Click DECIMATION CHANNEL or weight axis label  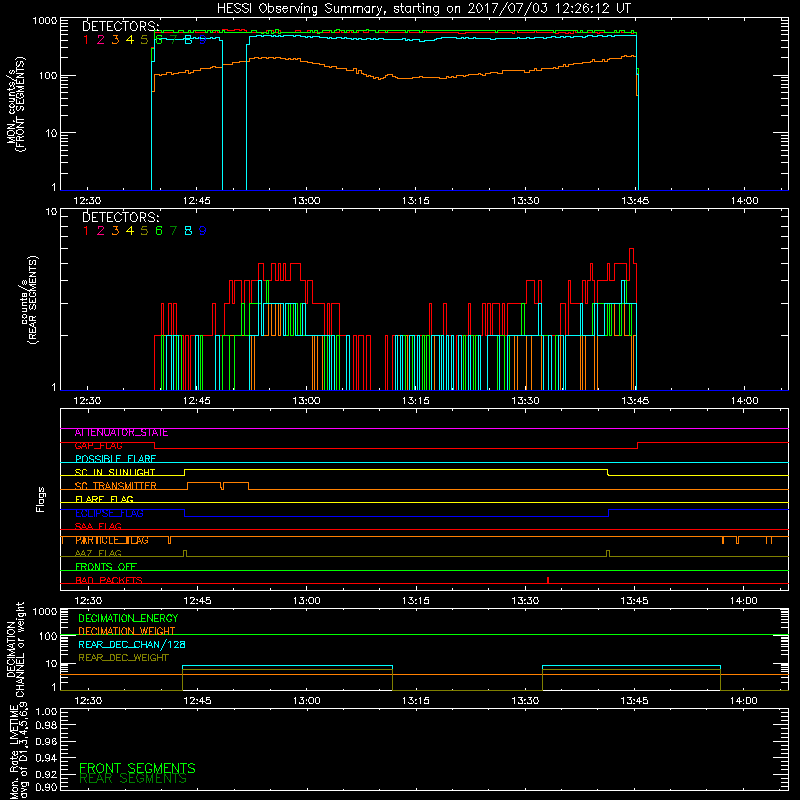(15, 649)
